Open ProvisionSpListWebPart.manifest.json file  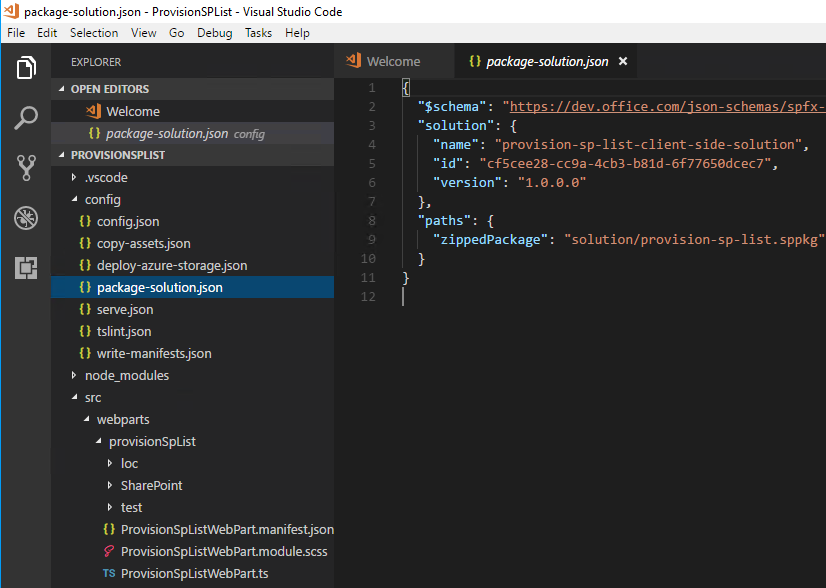192,530
